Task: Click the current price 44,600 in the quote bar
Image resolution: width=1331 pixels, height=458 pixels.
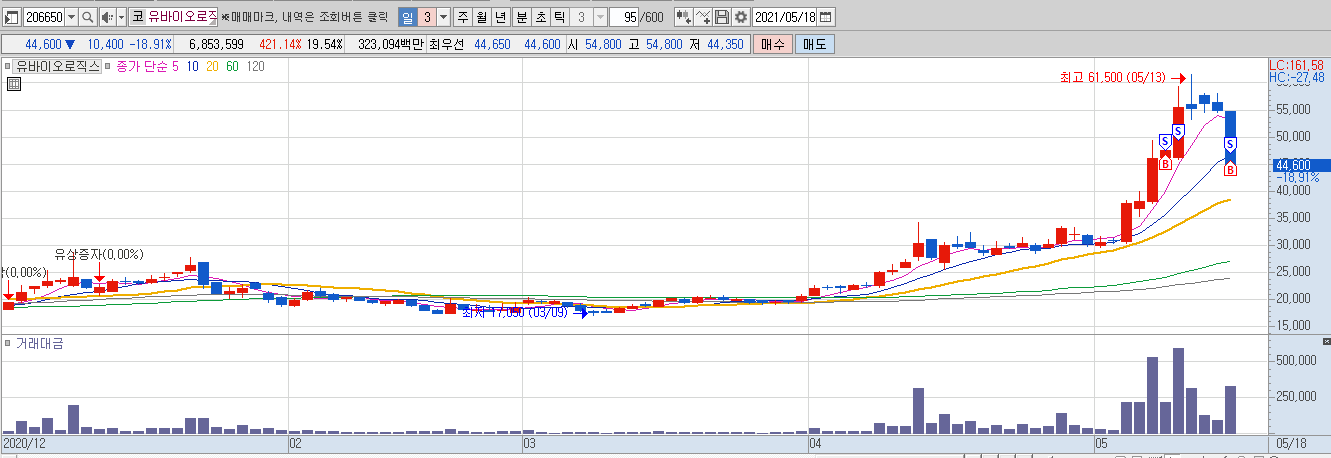Action: (43, 45)
